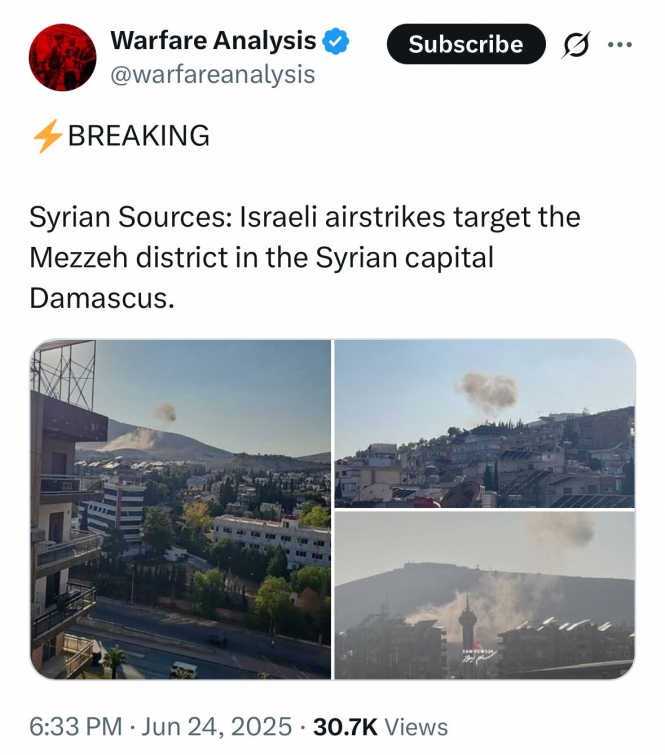Viewport: 665px width, 755px height.
Task: Open the top-right hillside smoke photo
Action: tap(485, 423)
